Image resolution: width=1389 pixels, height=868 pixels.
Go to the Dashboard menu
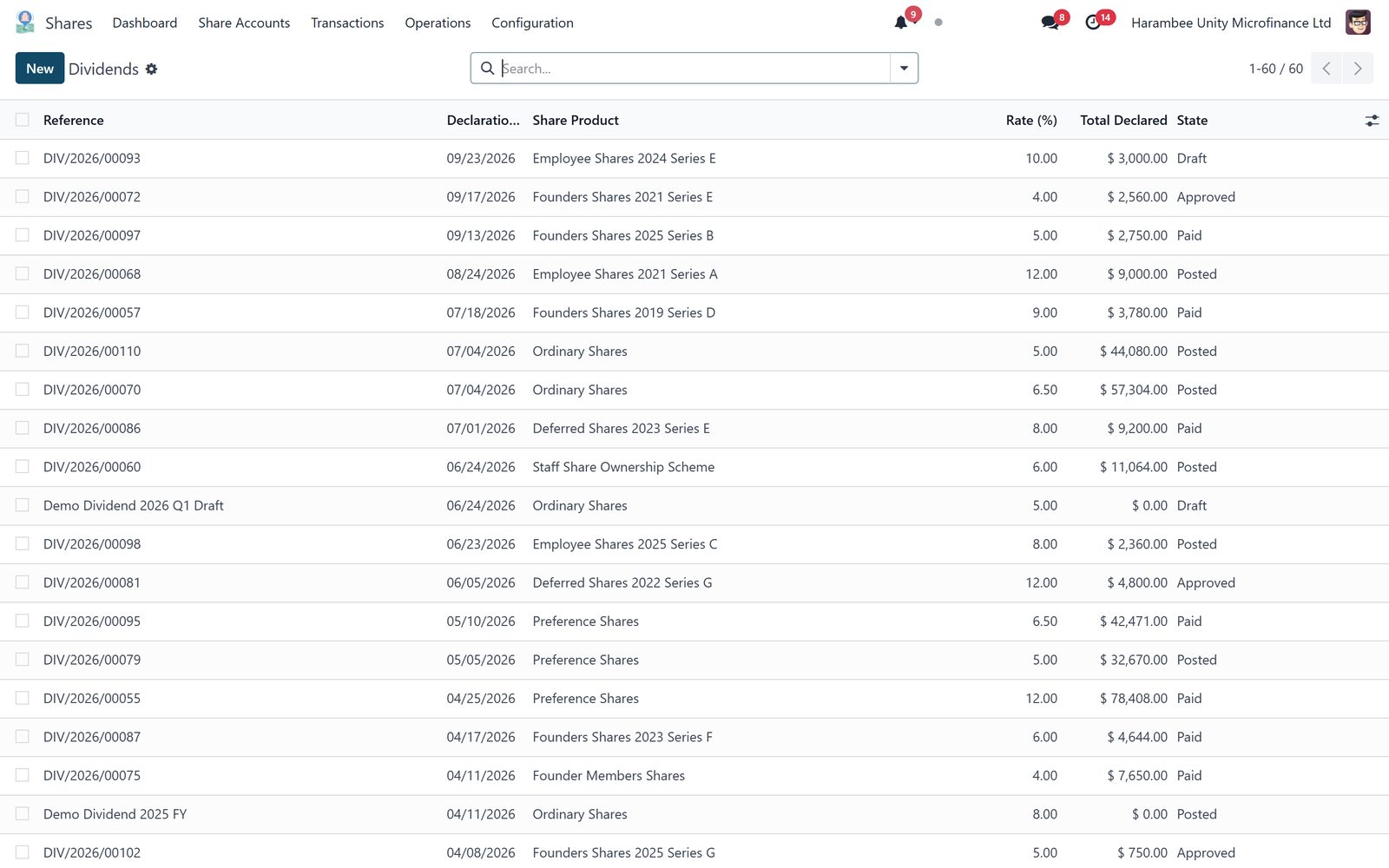click(145, 23)
